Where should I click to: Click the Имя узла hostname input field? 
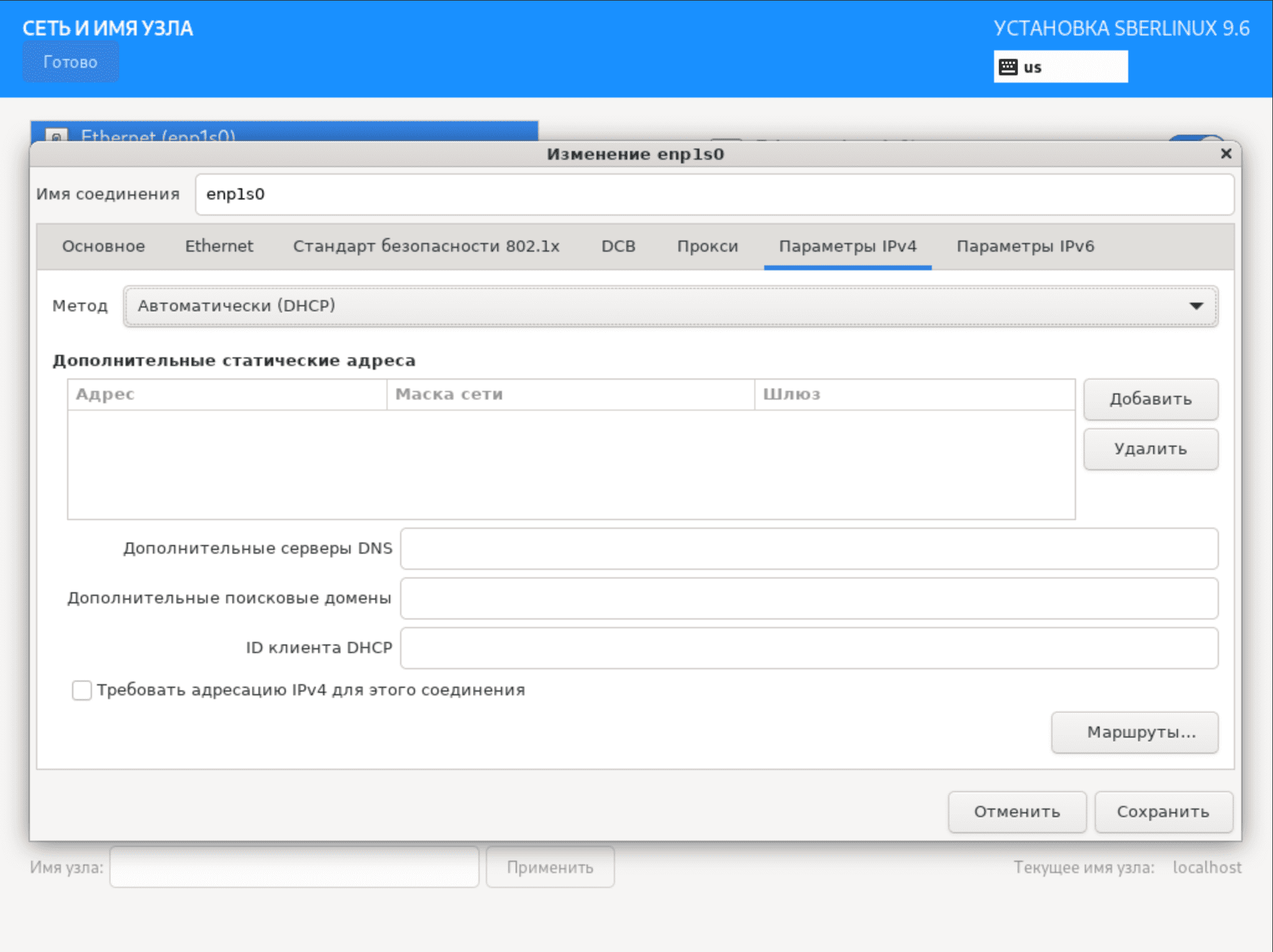pos(294,867)
